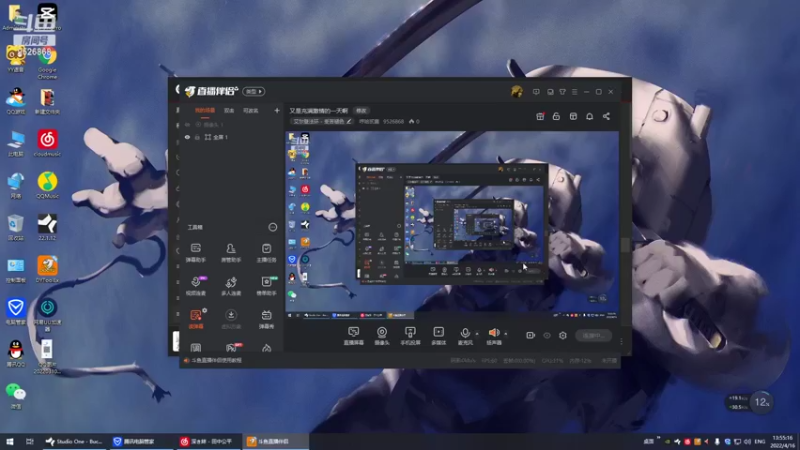800x450 pixels.
Task: Add 多媒体 media source
Action: 438,336
